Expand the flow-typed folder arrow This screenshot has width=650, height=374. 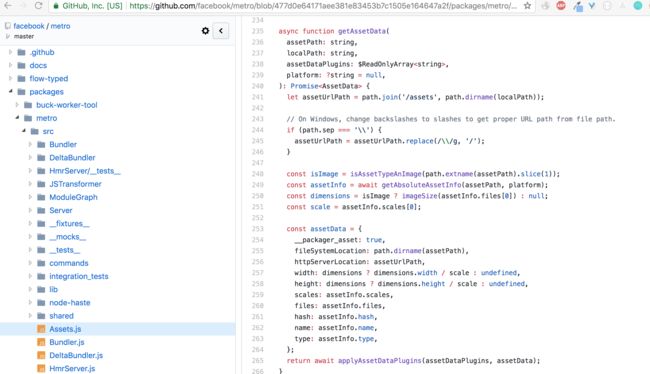10,78
